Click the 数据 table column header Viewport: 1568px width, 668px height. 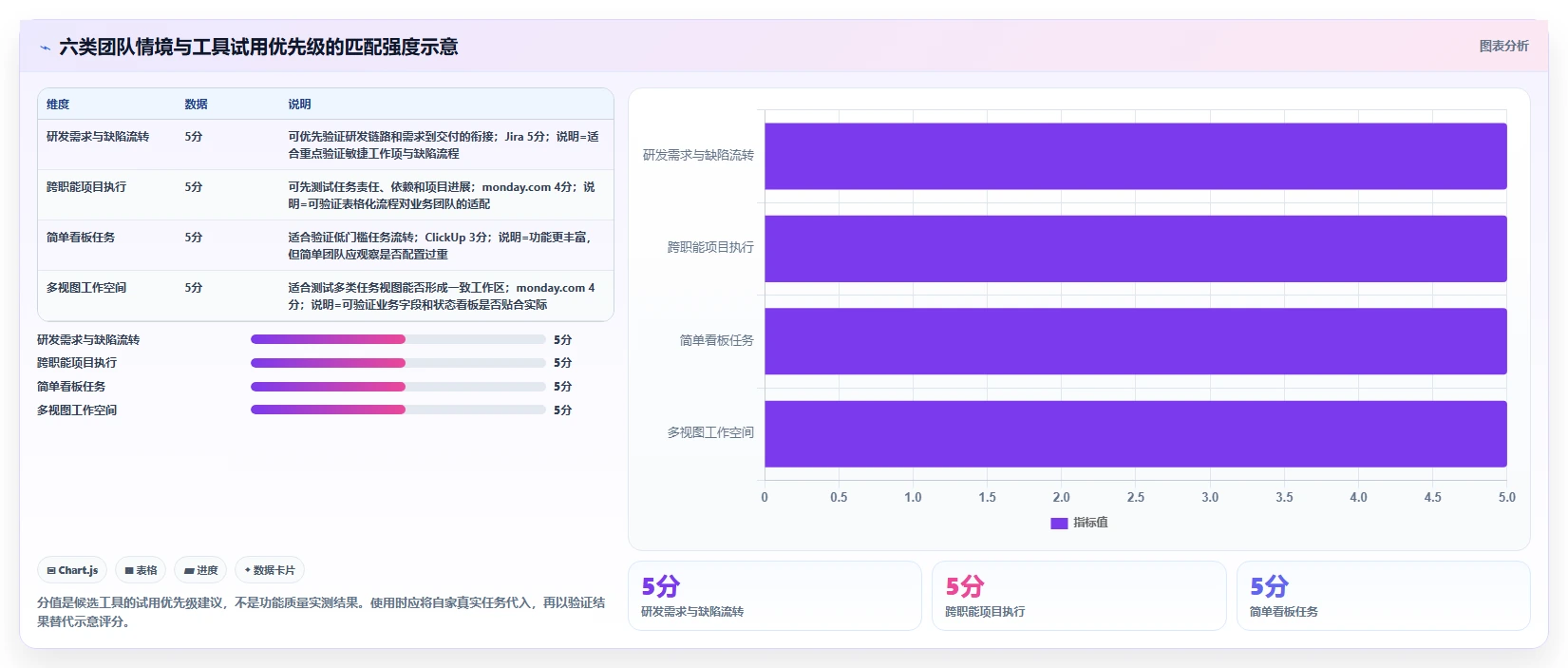[x=196, y=105]
